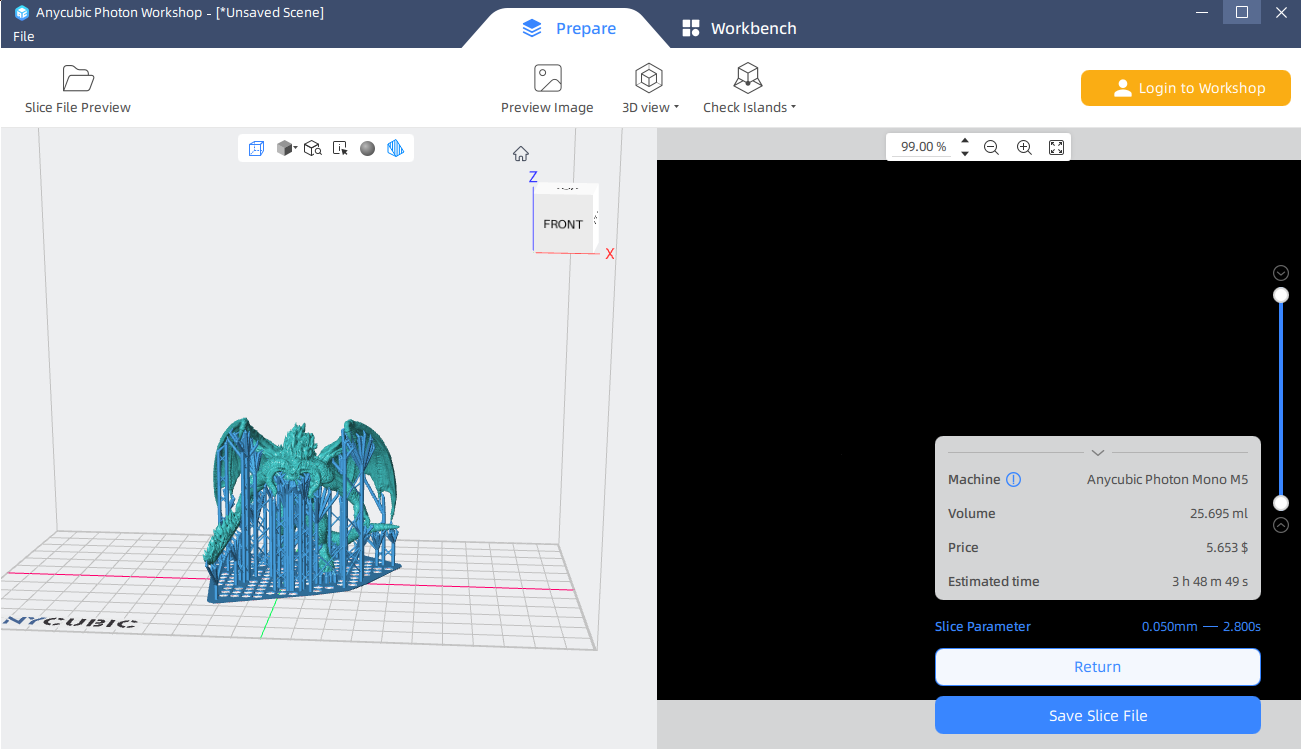Collapse the slice info panel chevron
This screenshot has width=1303, height=749.
coord(1097,452)
